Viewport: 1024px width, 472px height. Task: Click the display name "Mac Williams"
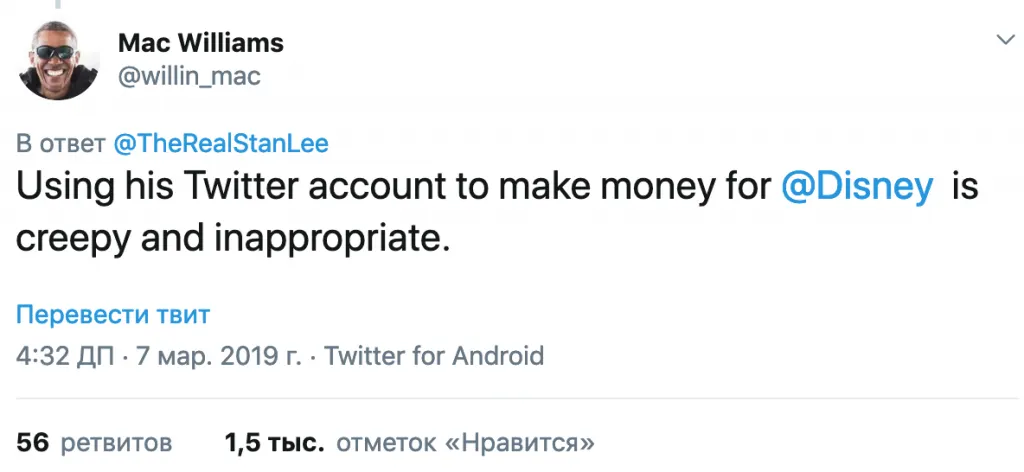tap(201, 43)
